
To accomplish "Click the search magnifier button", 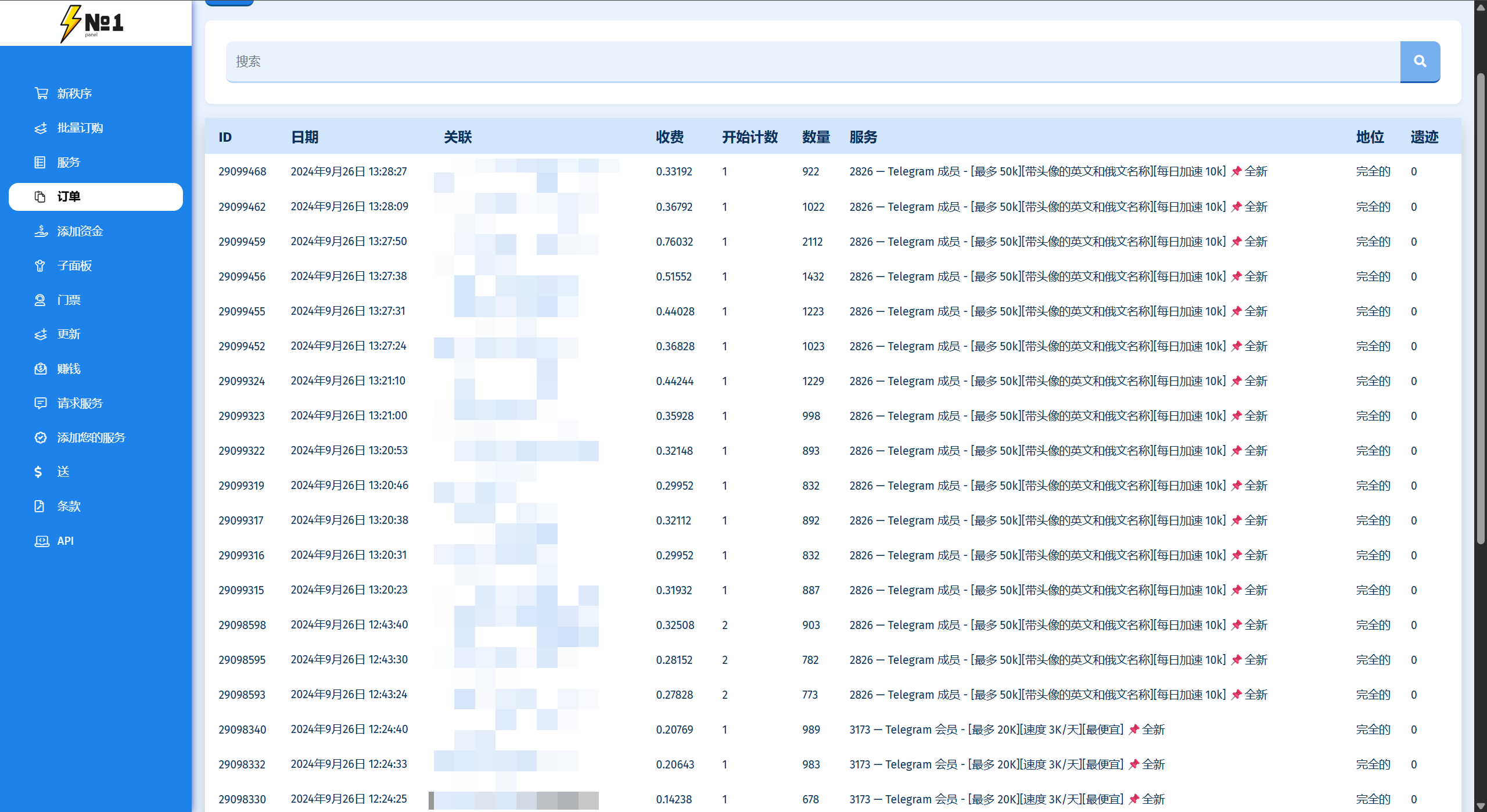I will point(1420,62).
